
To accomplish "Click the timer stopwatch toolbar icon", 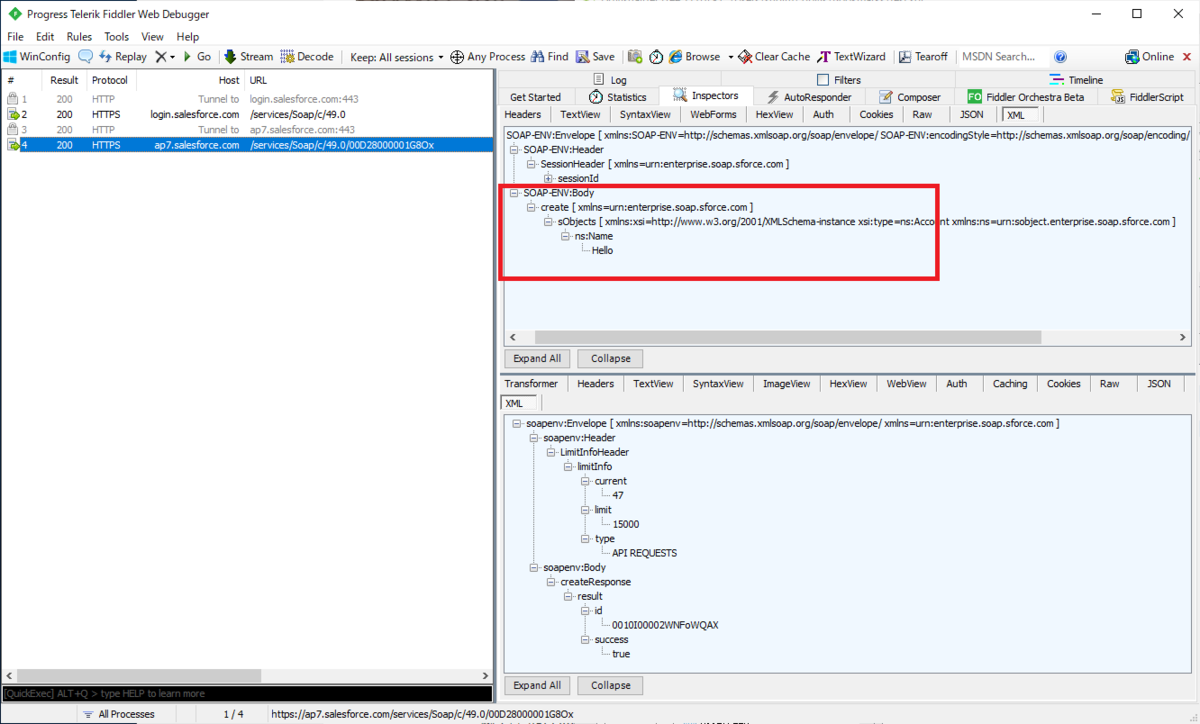I will pos(656,57).
